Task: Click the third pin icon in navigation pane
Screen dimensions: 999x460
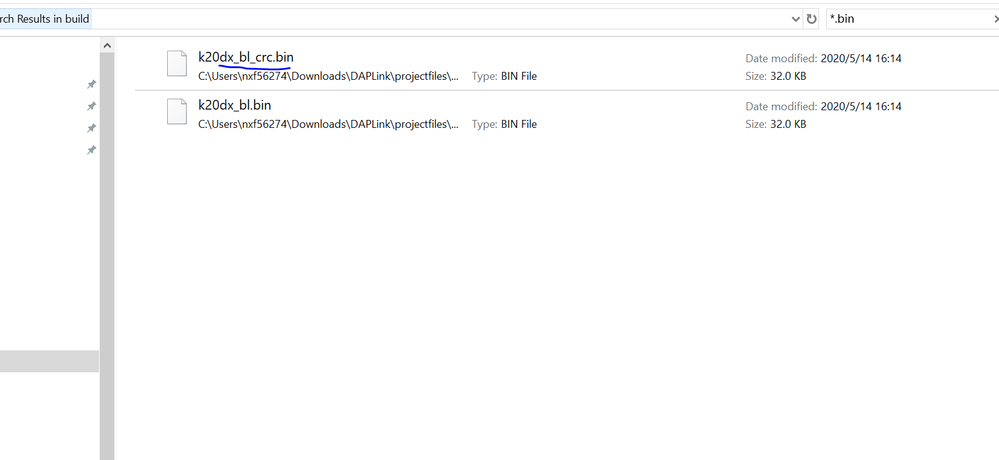Action: click(91, 128)
